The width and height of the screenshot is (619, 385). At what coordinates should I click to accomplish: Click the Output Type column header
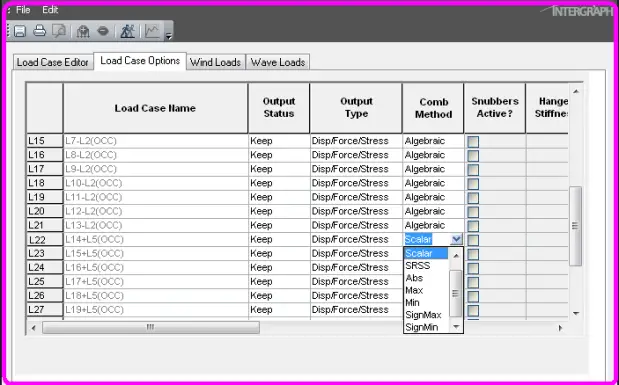tap(356, 108)
